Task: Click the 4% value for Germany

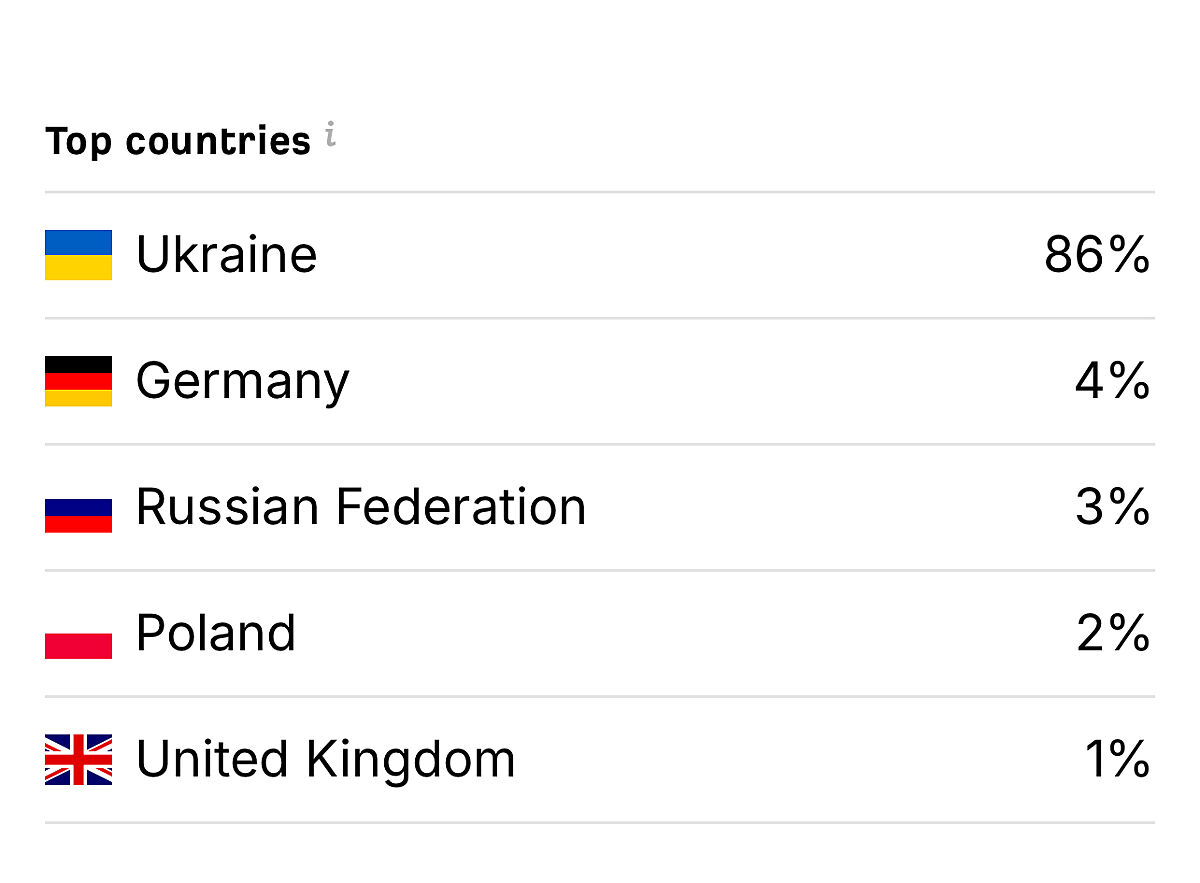Action: pos(1112,381)
